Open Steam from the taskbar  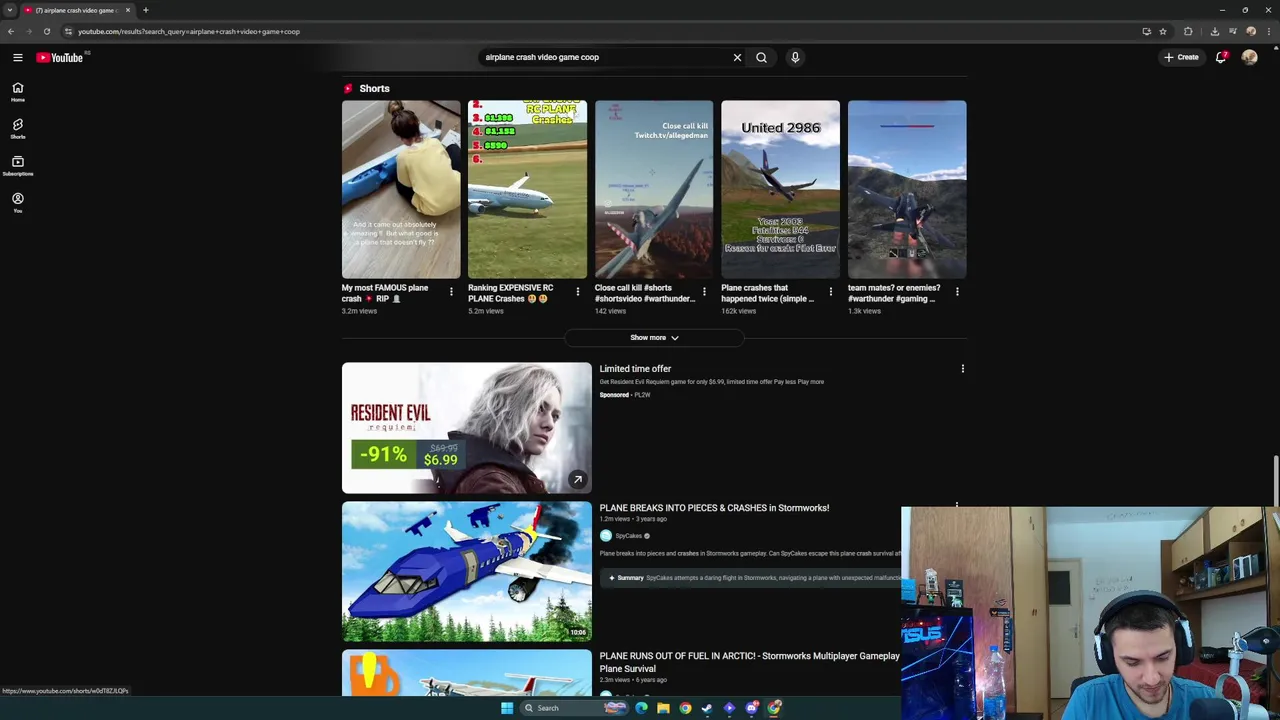pyautogui.click(x=707, y=708)
